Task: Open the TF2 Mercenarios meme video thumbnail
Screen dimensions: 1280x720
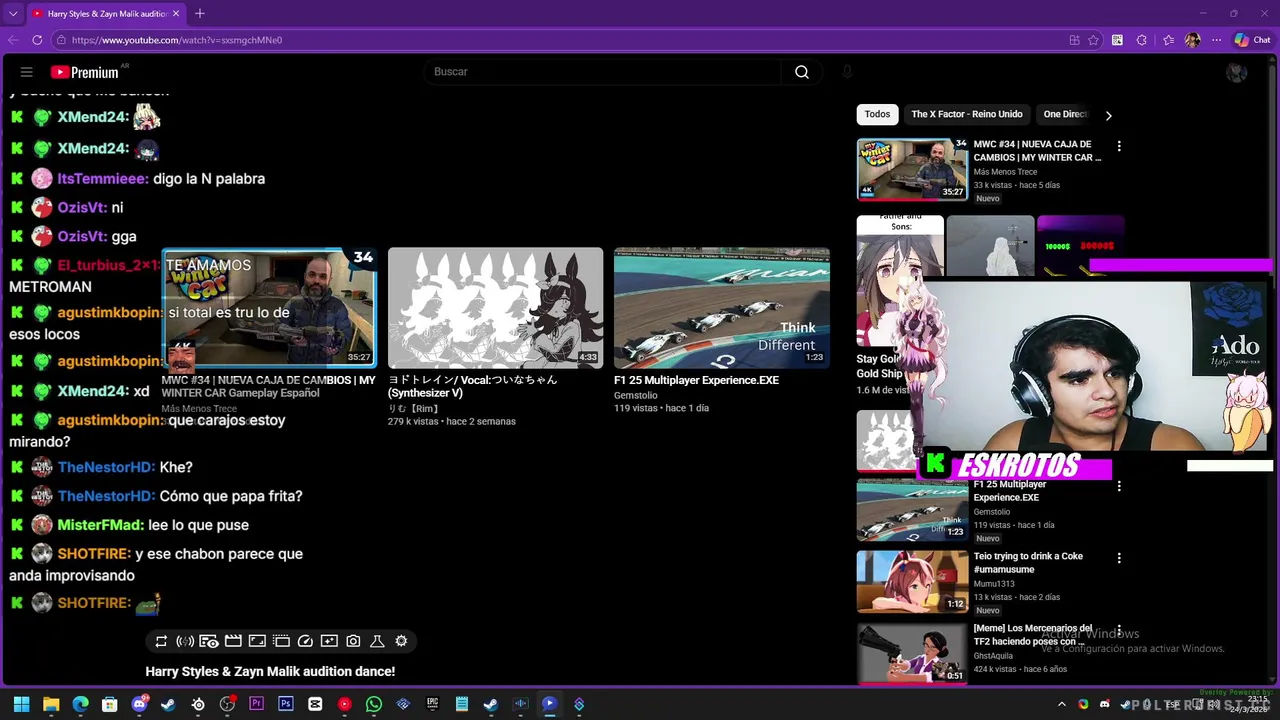Action: [x=912, y=653]
